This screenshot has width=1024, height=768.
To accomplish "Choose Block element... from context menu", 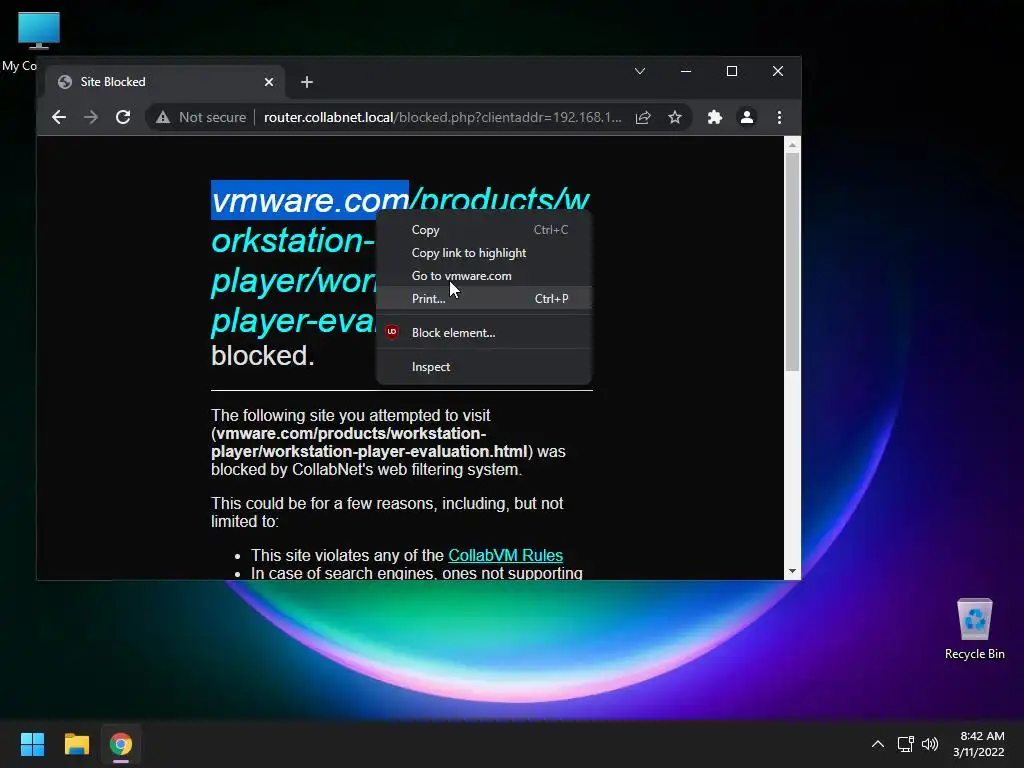I will click(x=484, y=332).
